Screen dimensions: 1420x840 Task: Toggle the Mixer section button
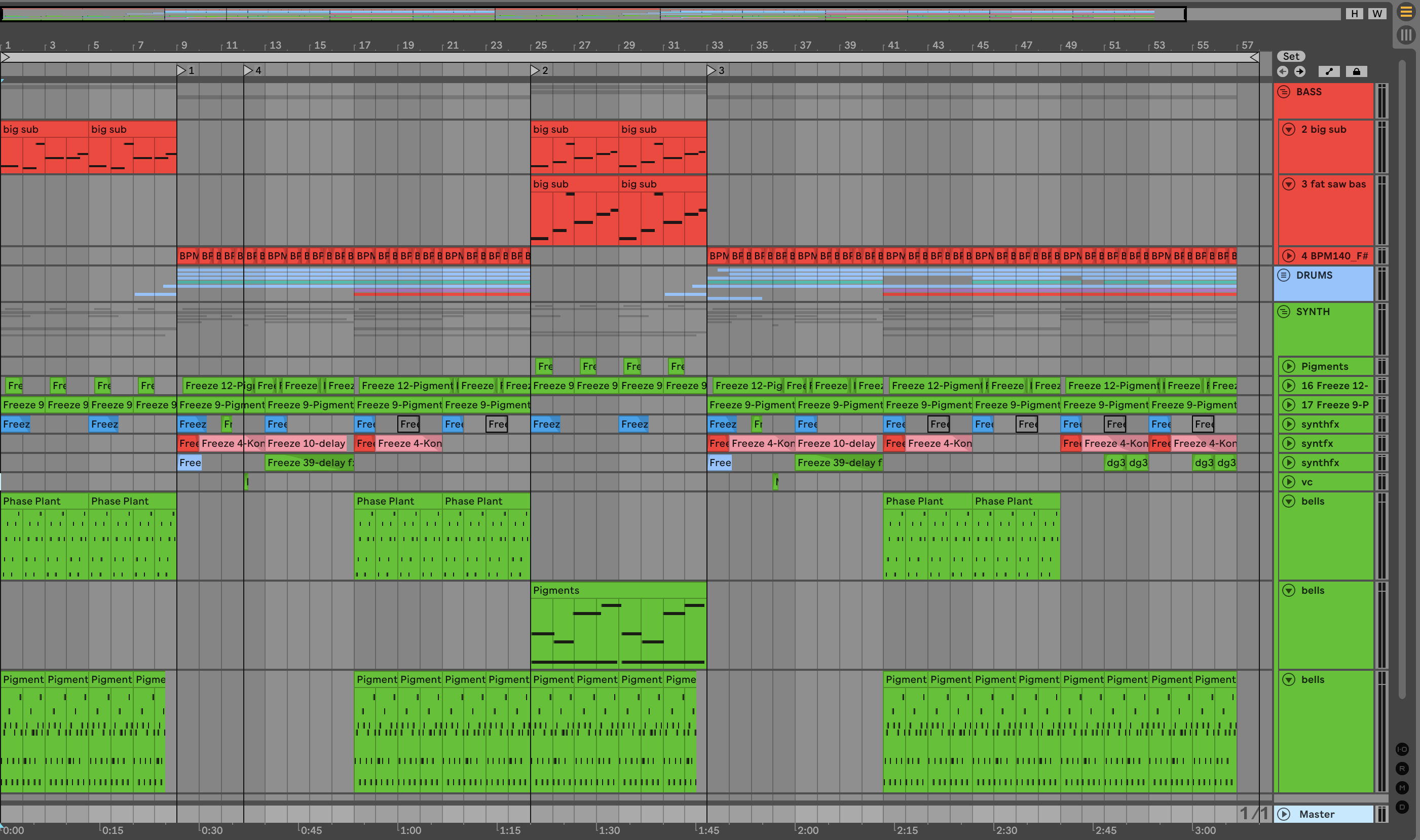coord(1402,788)
